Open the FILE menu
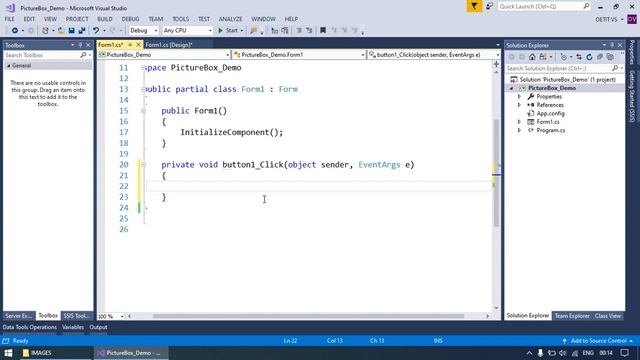This screenshot has height=360, width=640. (9, 19)
